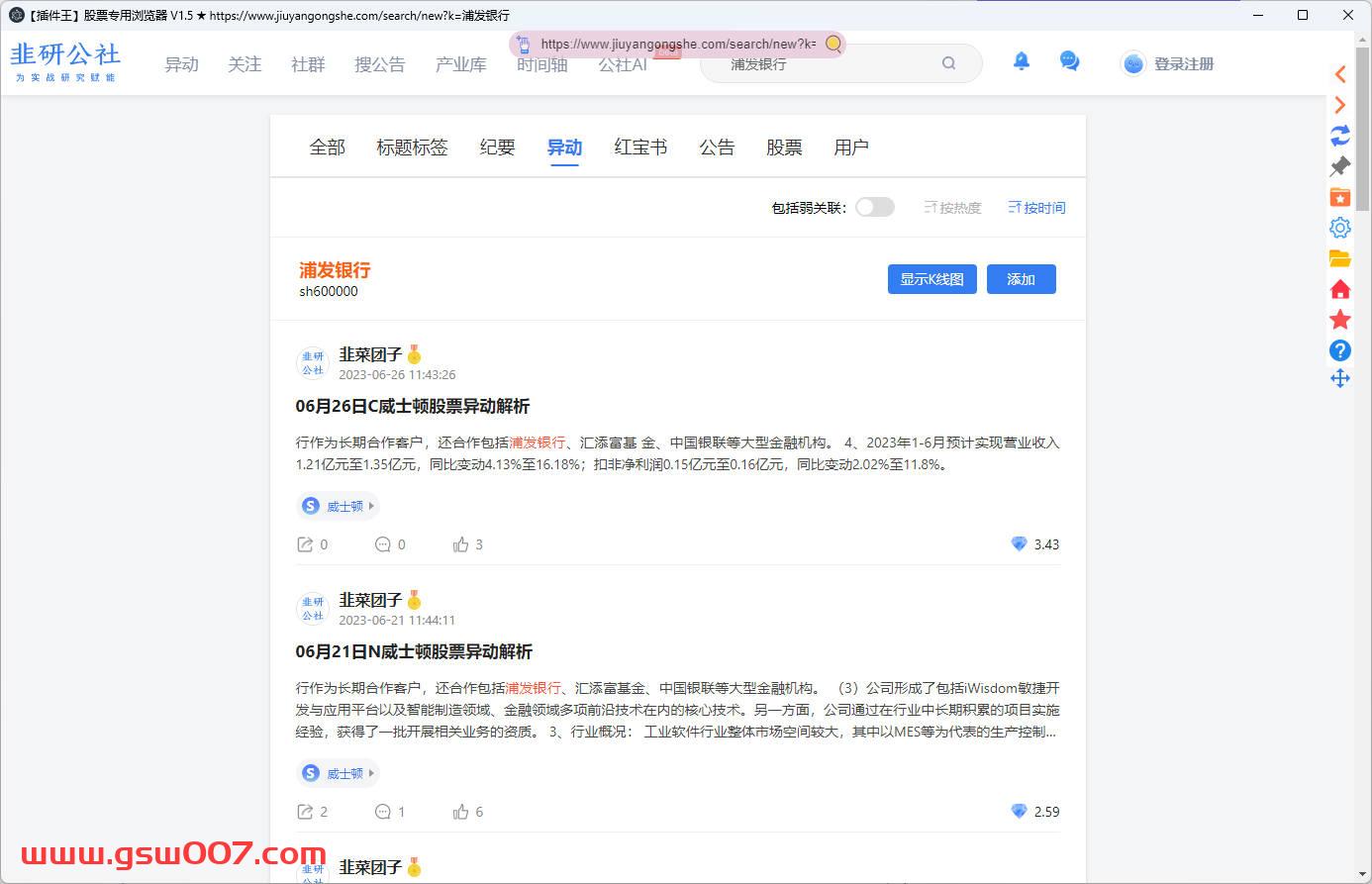Screen dimensions: 1372x884
Task: Click the forward arrow in right sidebar
Action: (1340, 105)
